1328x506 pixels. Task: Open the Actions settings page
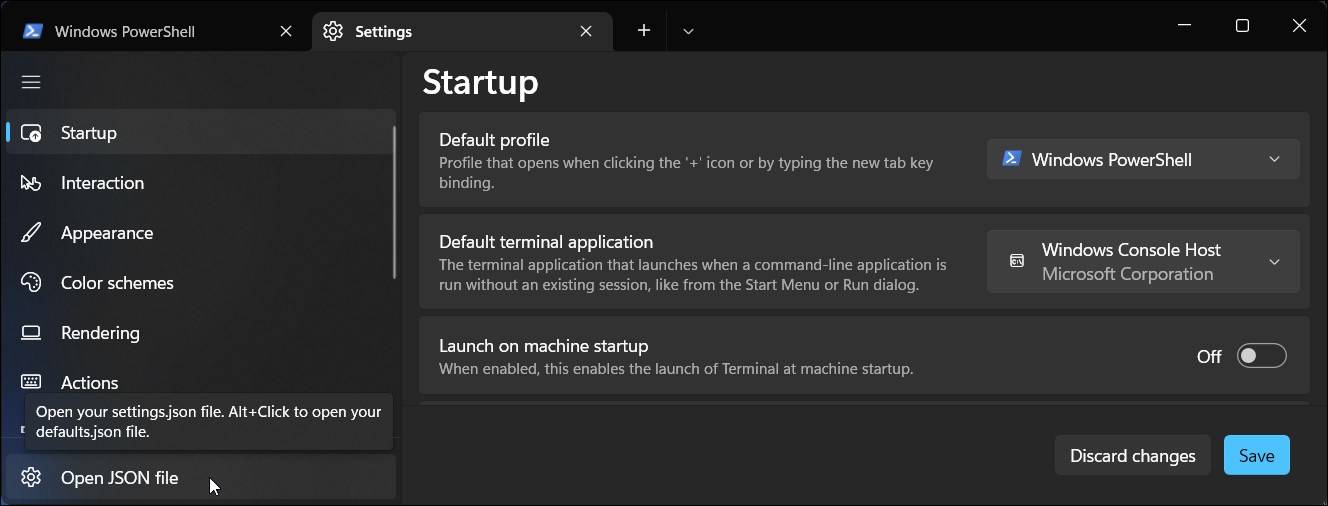200,382
